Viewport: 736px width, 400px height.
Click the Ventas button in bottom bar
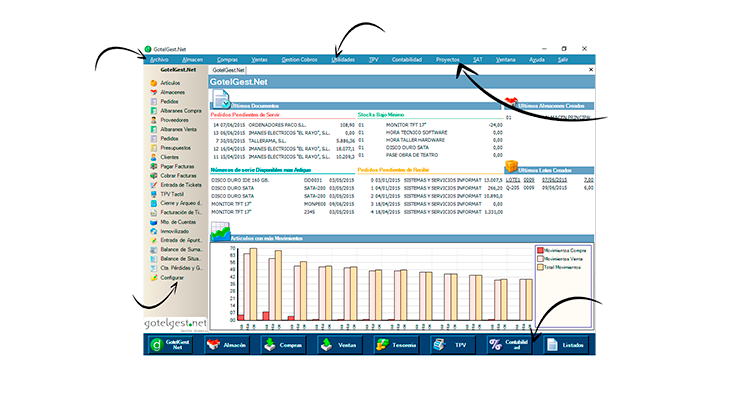(x=339, y=345)
